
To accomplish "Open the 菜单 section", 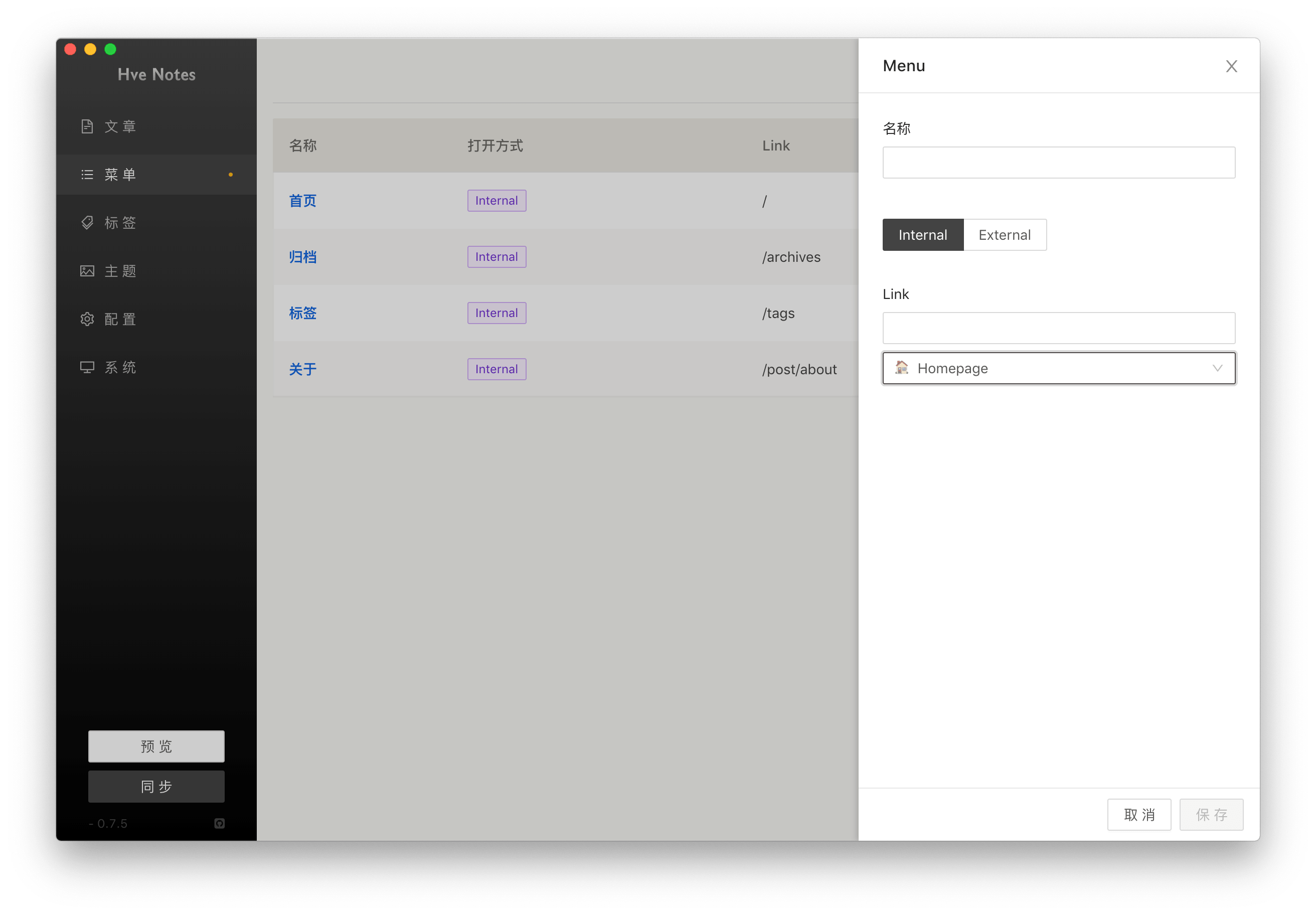I will [x=156, y=174].
